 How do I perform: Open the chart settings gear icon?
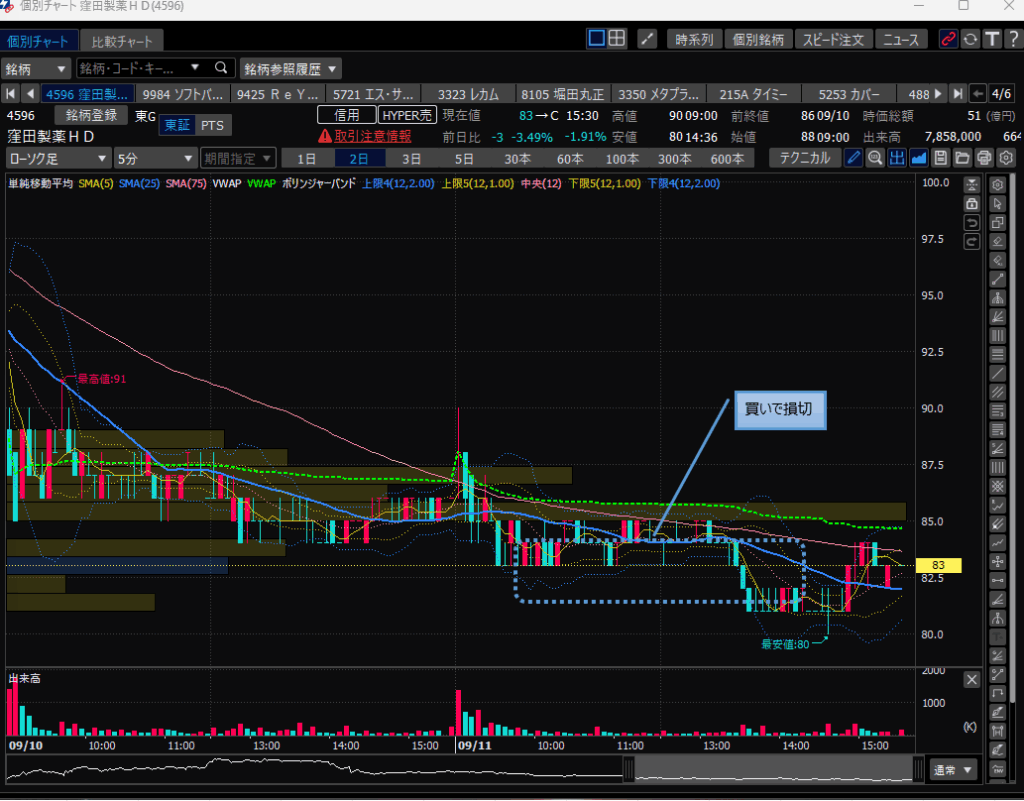[1006, 158]
